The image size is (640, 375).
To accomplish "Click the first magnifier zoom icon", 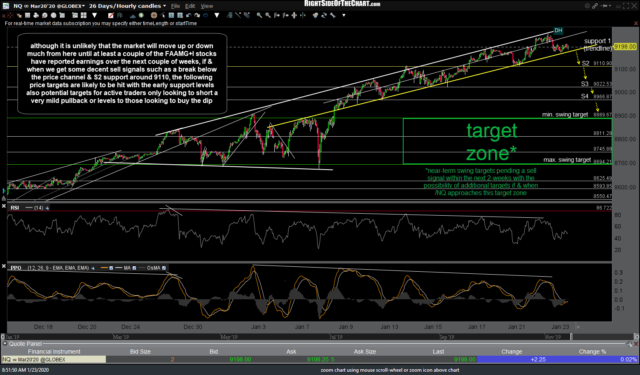I will [x=259, y=16].
